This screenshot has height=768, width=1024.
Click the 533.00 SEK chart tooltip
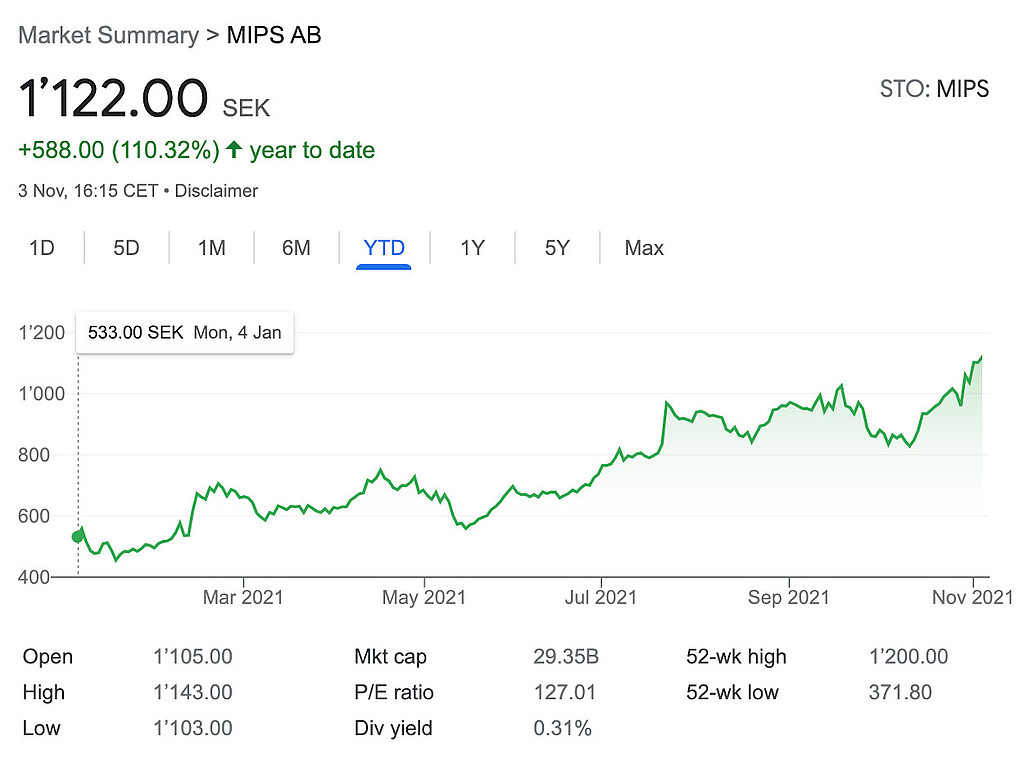(185, 333)
